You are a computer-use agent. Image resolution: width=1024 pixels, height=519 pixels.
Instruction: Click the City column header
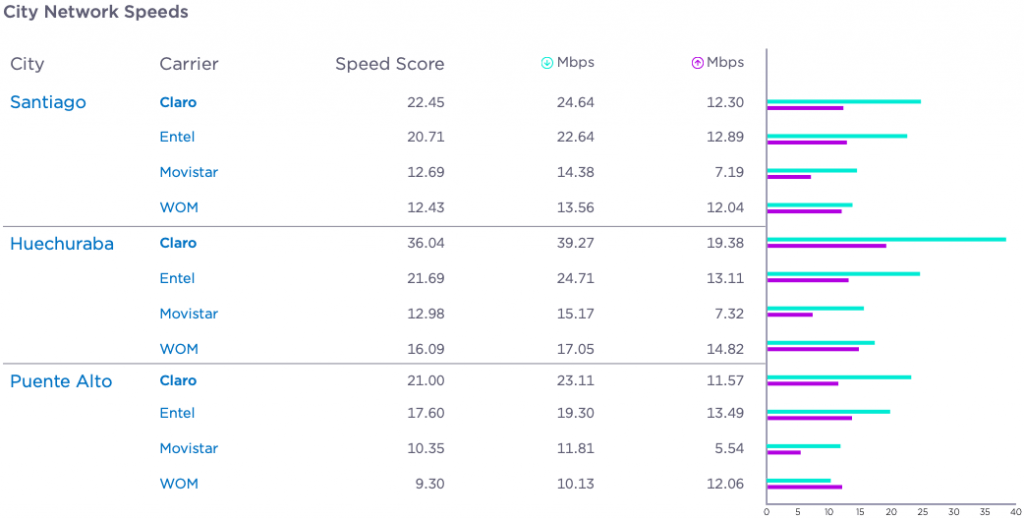tap(27, 64)
